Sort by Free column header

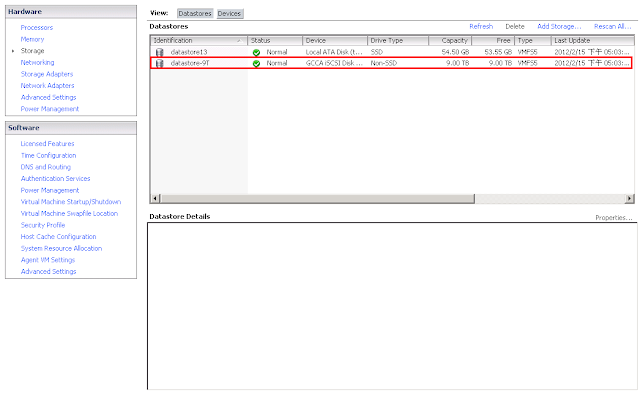point(493,40)
